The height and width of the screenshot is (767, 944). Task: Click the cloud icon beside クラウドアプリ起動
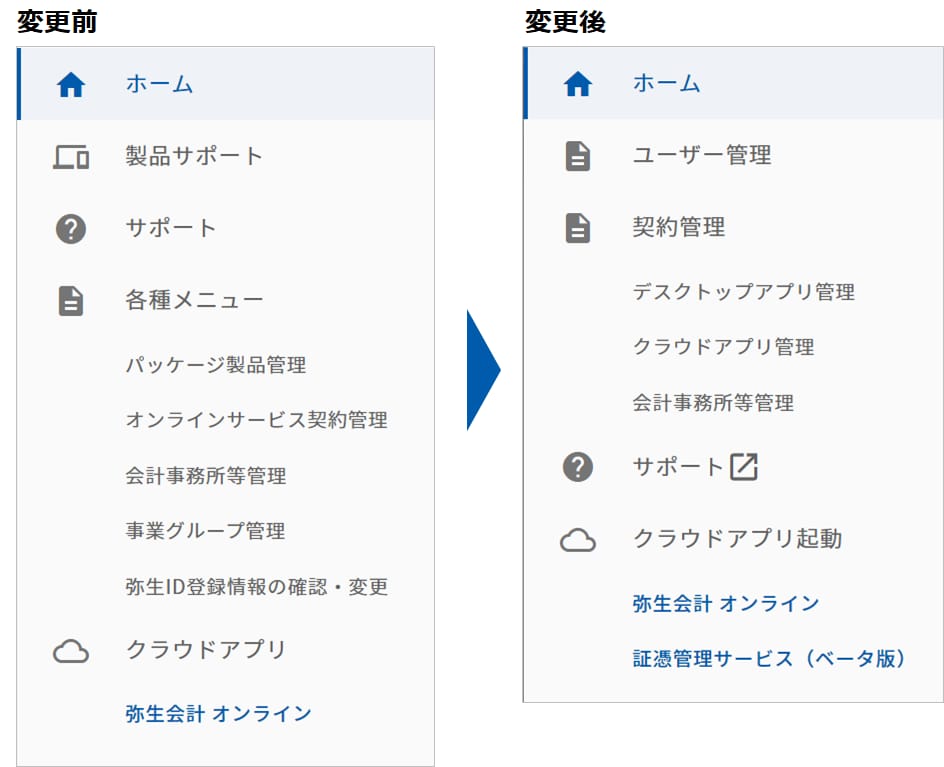pos(578,541)
